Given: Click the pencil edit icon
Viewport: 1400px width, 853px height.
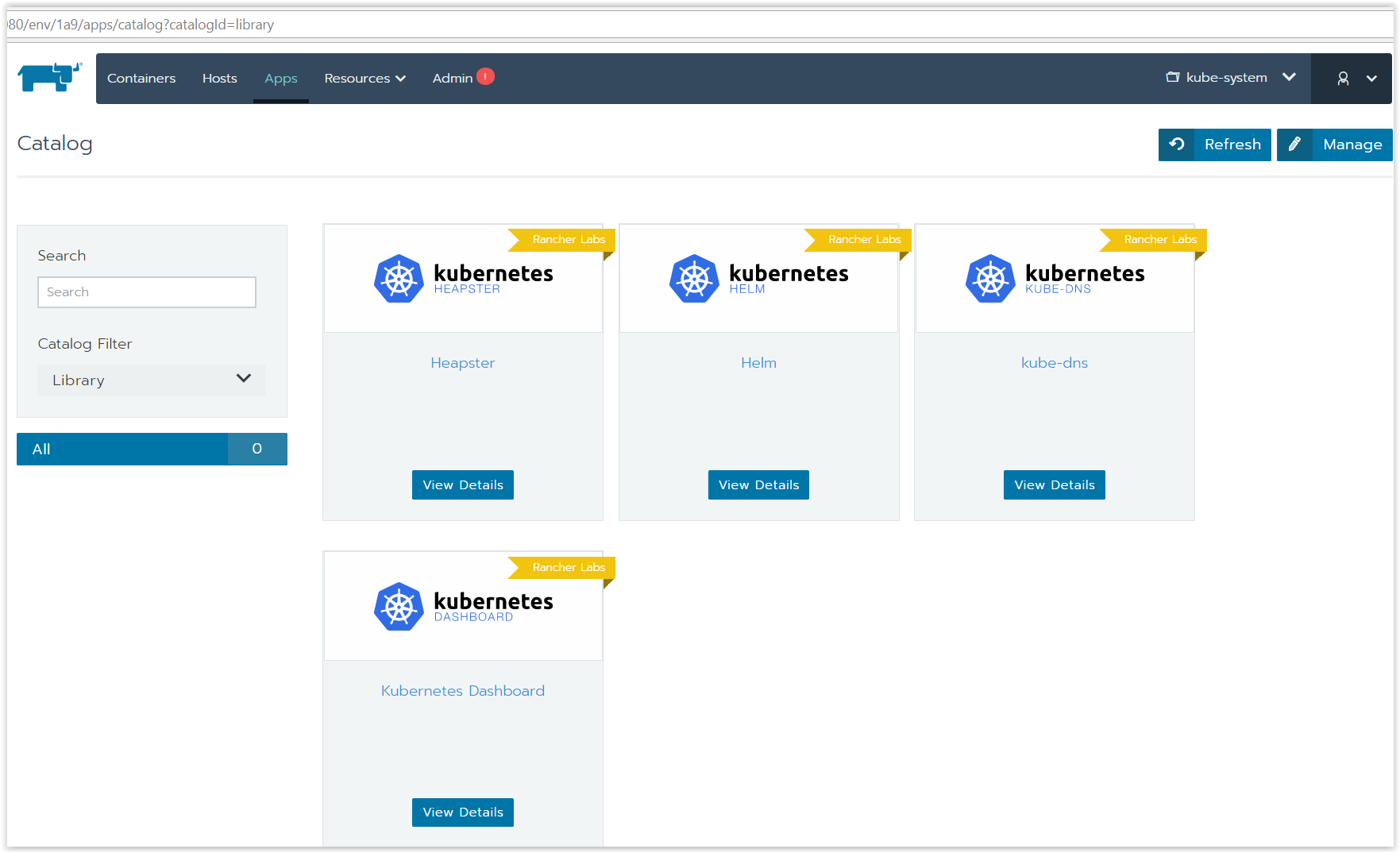Looking at the screenshot, I should tap(1294, 145).
